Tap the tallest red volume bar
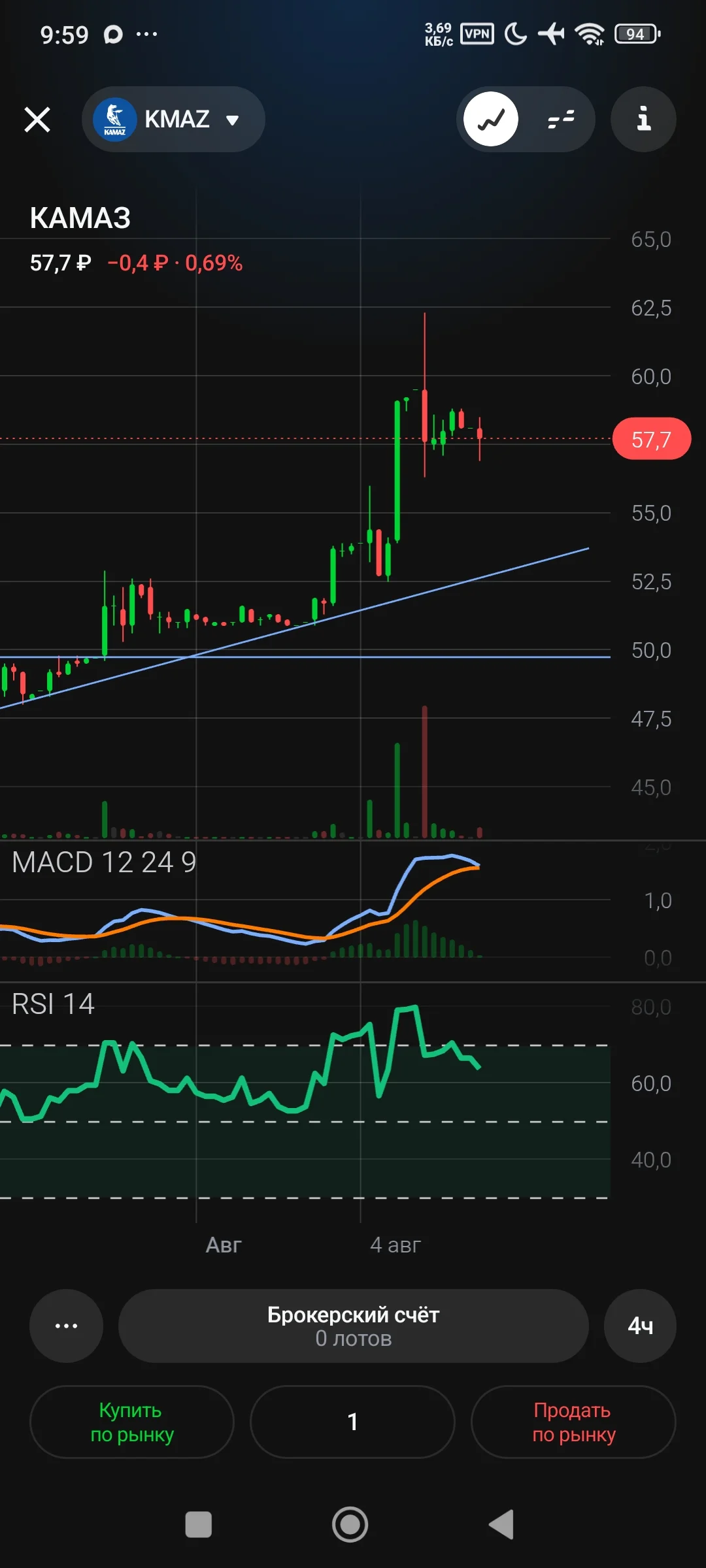The height and width of the screenshot is (1568, 706). pyautogui.click(x=425, y=772)
